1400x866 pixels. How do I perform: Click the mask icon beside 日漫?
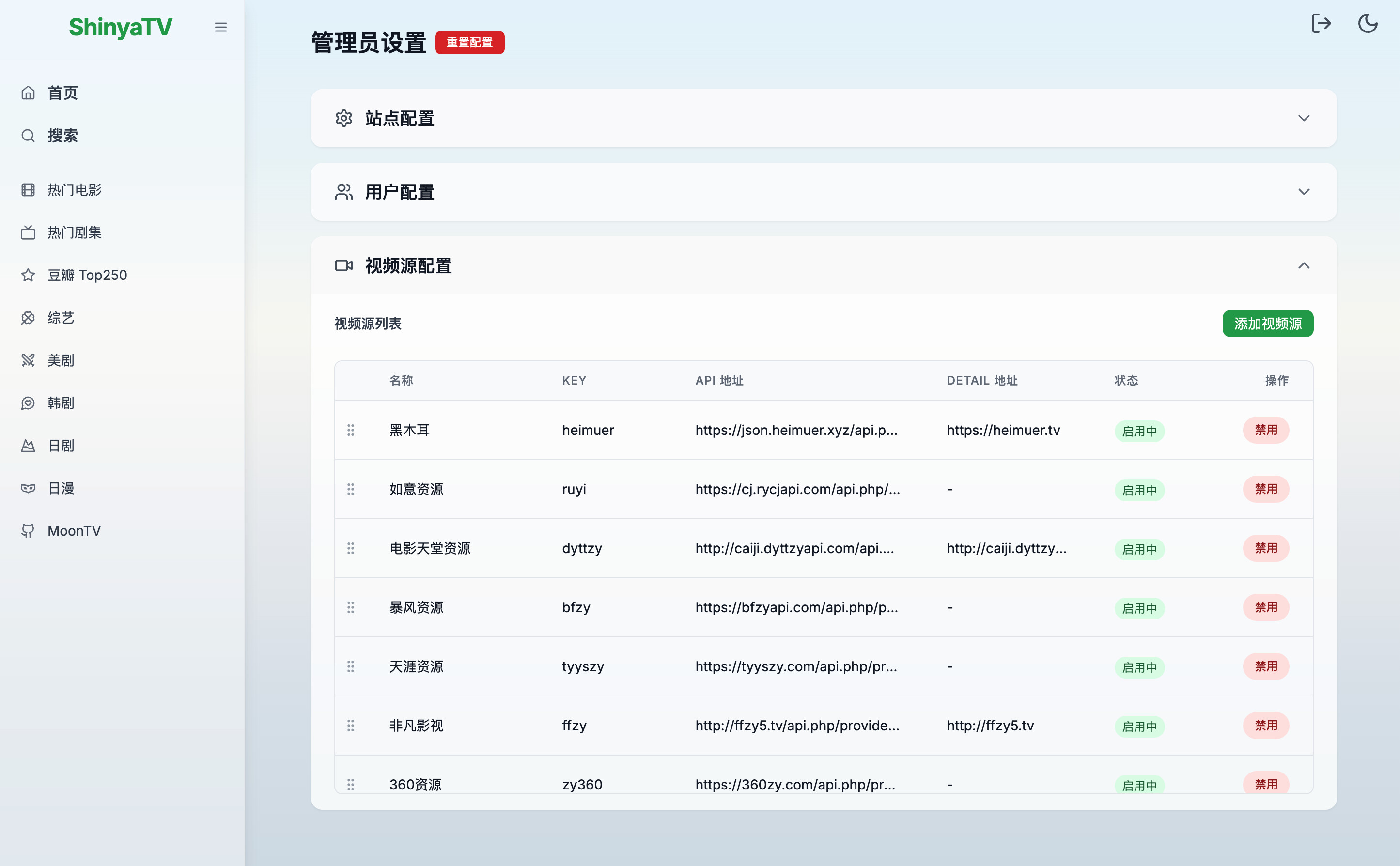[28, 488]
